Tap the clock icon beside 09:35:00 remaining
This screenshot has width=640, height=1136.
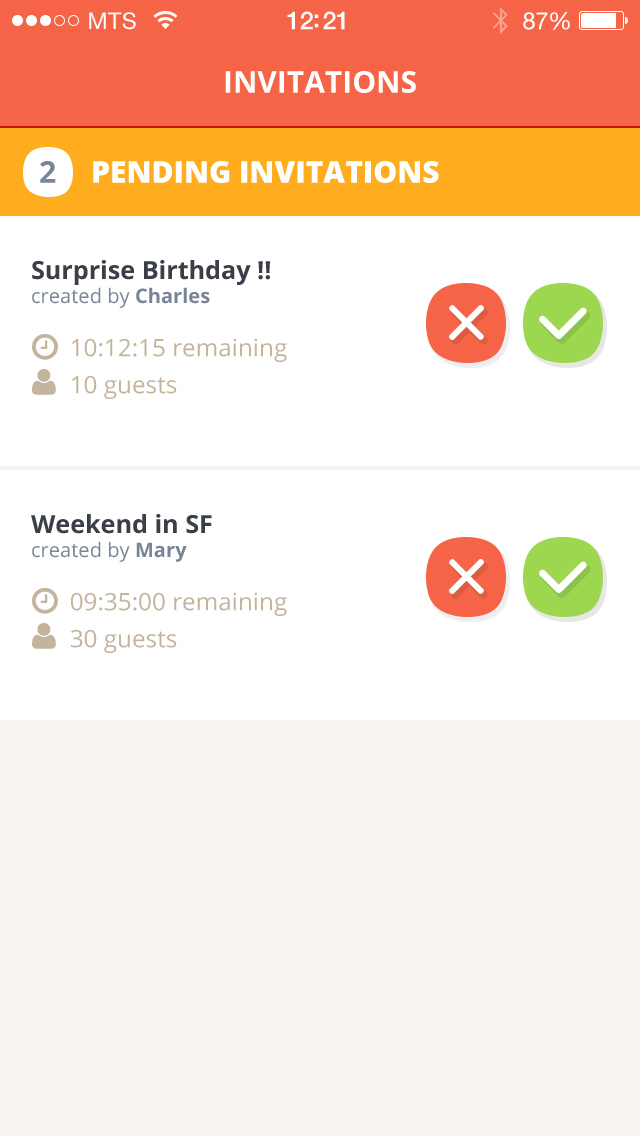(x=44, y=601)
